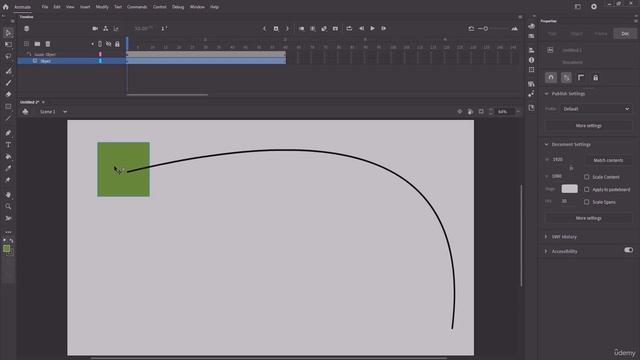Image resolution: width=640 pixels, height=360 pixels.
Task: Open the Info panel icon
Action: (x=531, y=60)
